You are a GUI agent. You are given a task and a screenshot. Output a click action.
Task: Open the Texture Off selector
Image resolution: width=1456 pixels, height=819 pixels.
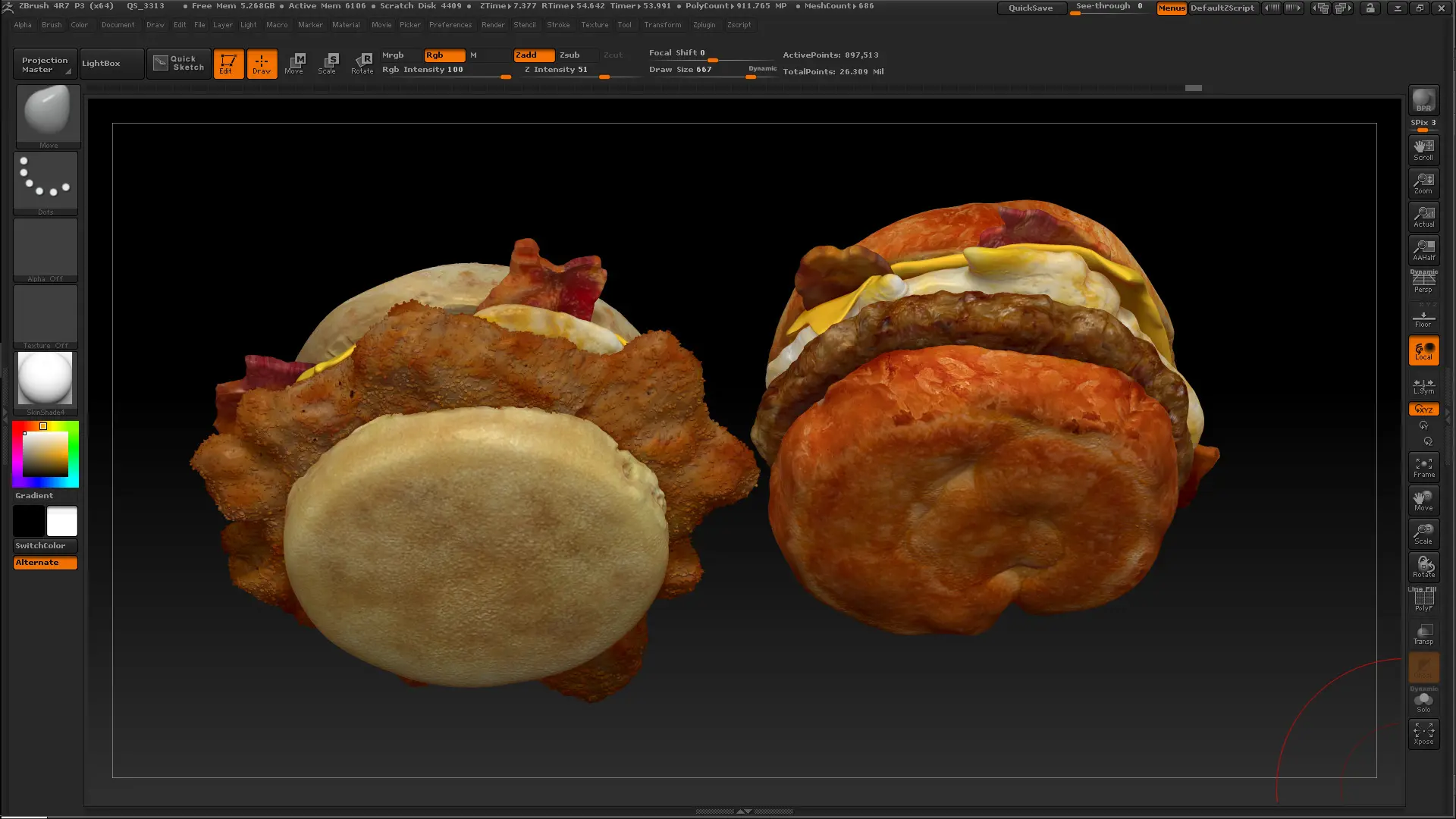pos(45,317)
